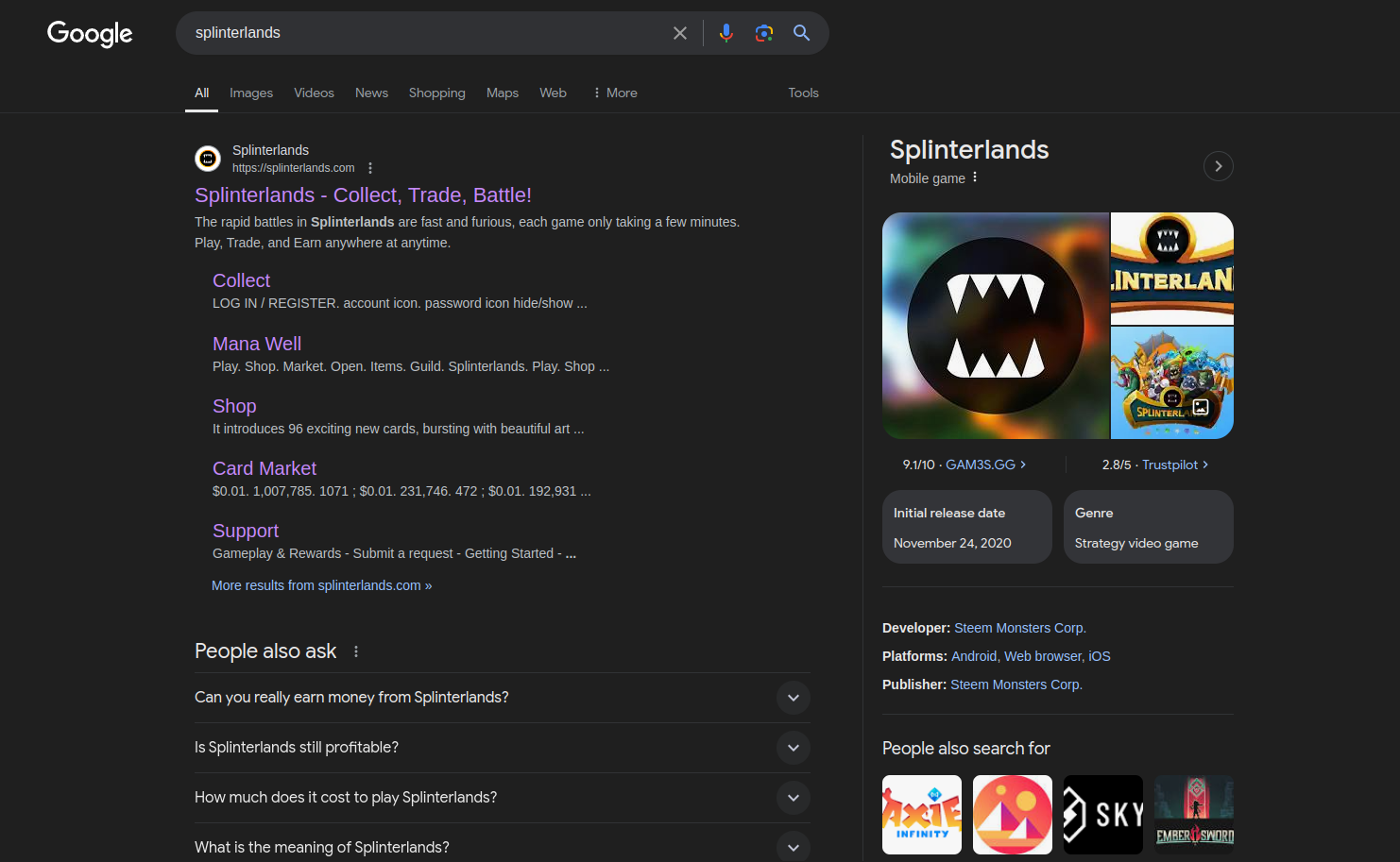Click in the splinterlands search input field
Viewport: 1400px width, 862px height.
425,33
